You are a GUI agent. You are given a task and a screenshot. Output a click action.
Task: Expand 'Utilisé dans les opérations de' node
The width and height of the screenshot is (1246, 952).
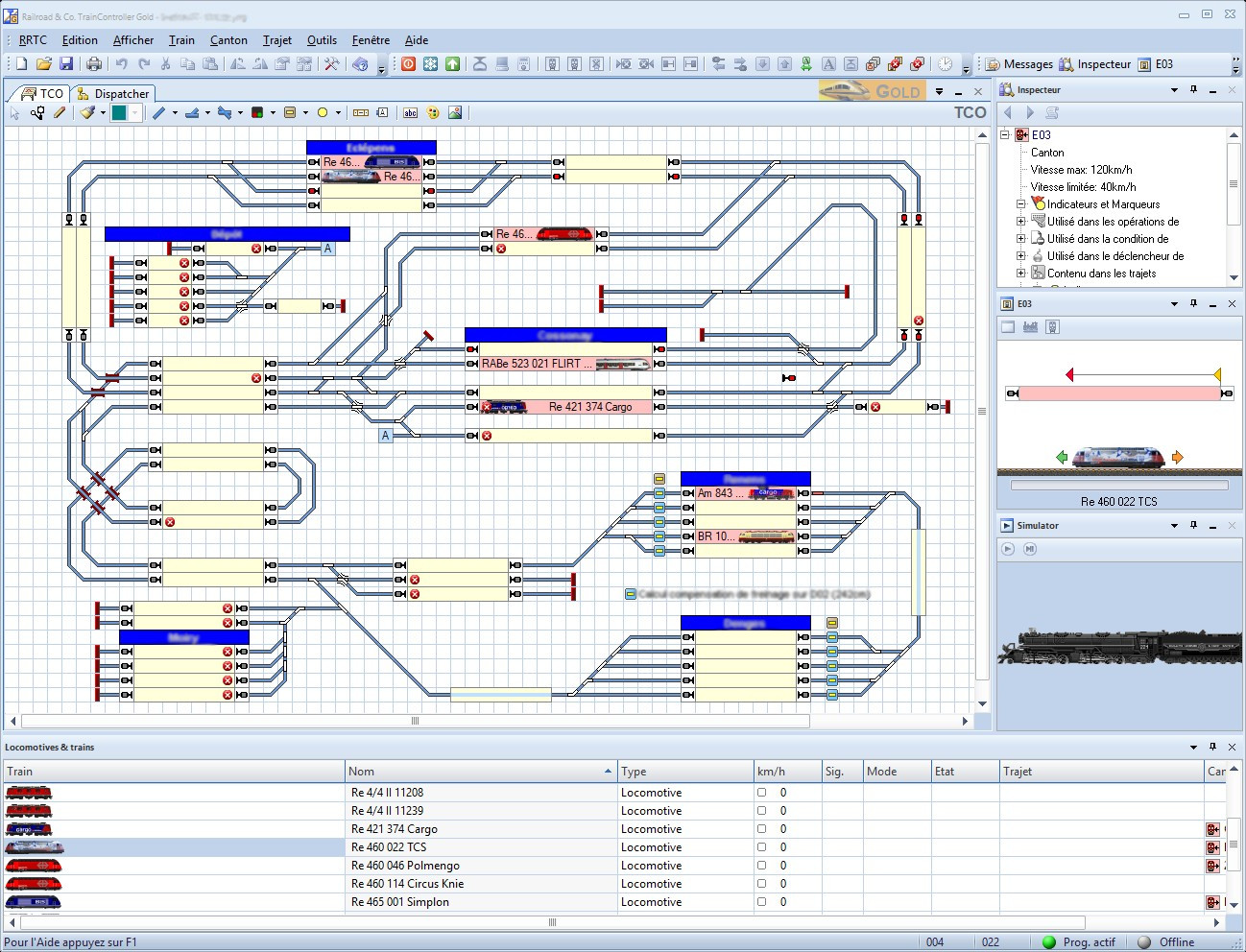click(x=1021, y=222)
